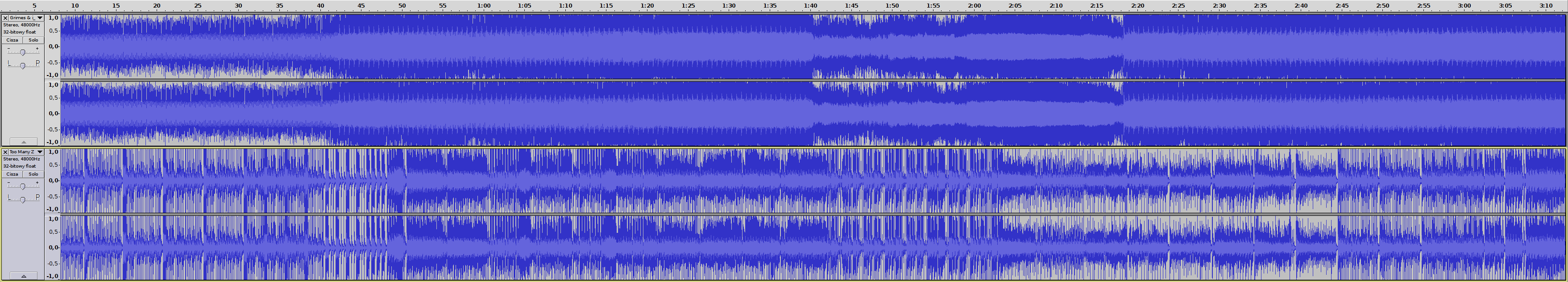
Task: Close the Too Many Z track
Action: 5,152
